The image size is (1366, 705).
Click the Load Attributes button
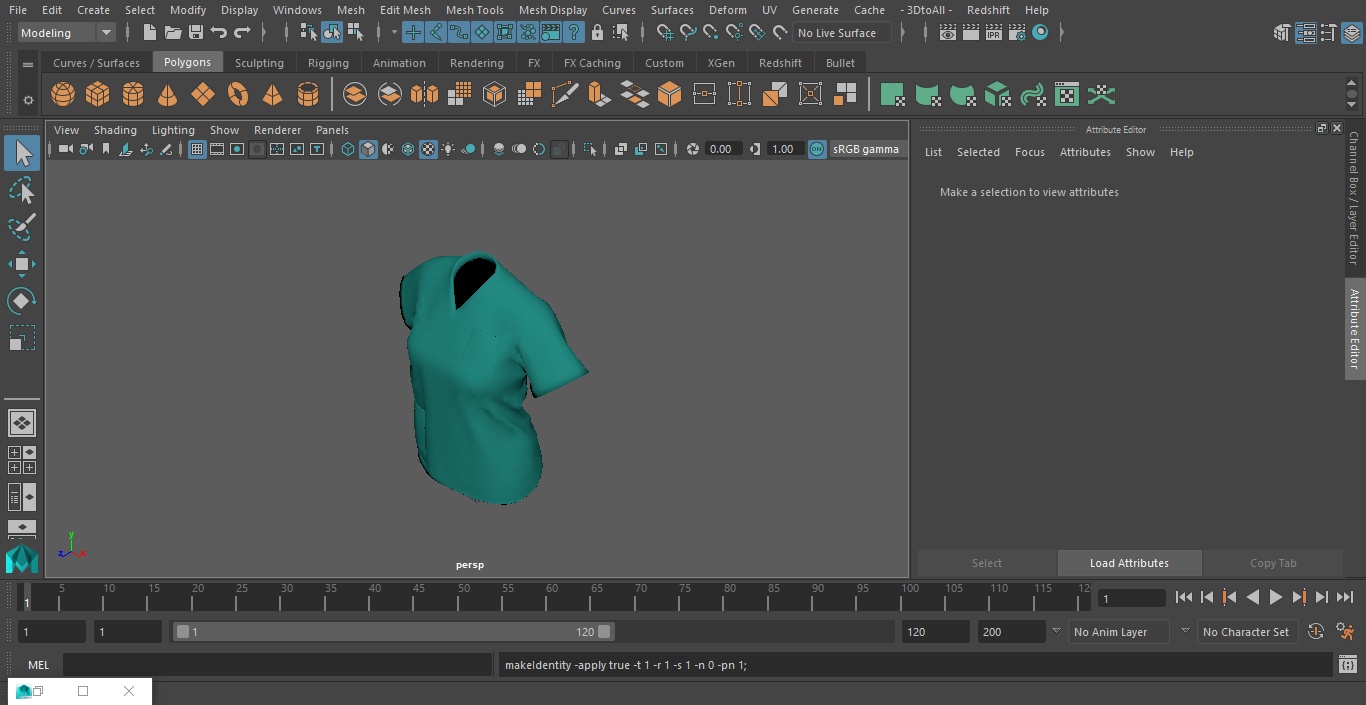pyautogui.click(x=1129, y=563)
